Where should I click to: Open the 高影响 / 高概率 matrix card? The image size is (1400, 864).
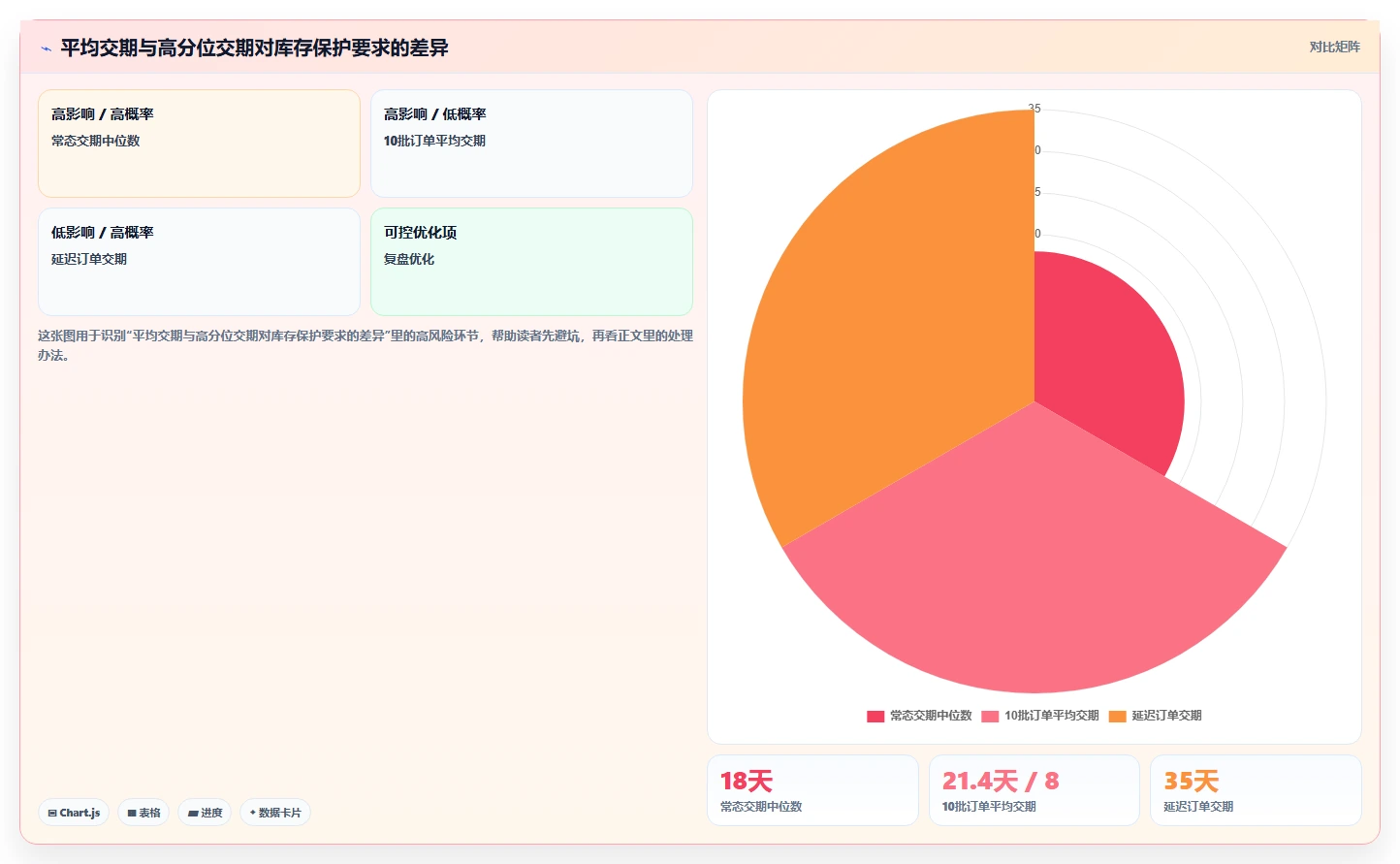(x=199, y=144)
